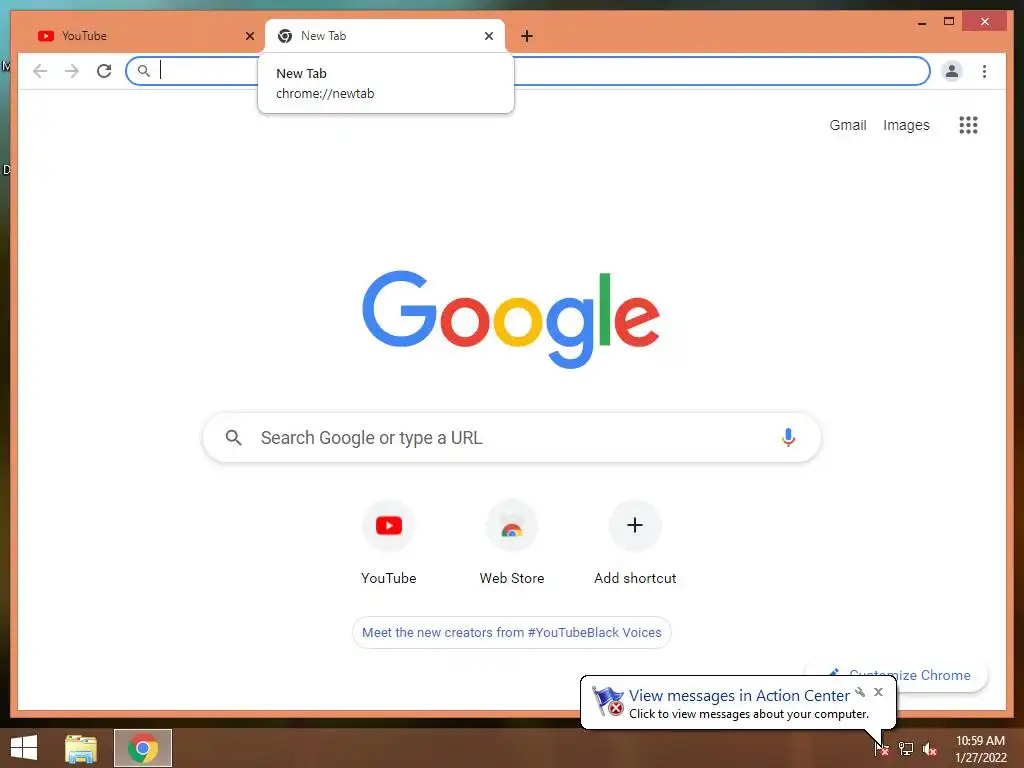This screenshot has height=768, width=1024.
Task: Open the Google apps grid
Action: pos(968,125)
